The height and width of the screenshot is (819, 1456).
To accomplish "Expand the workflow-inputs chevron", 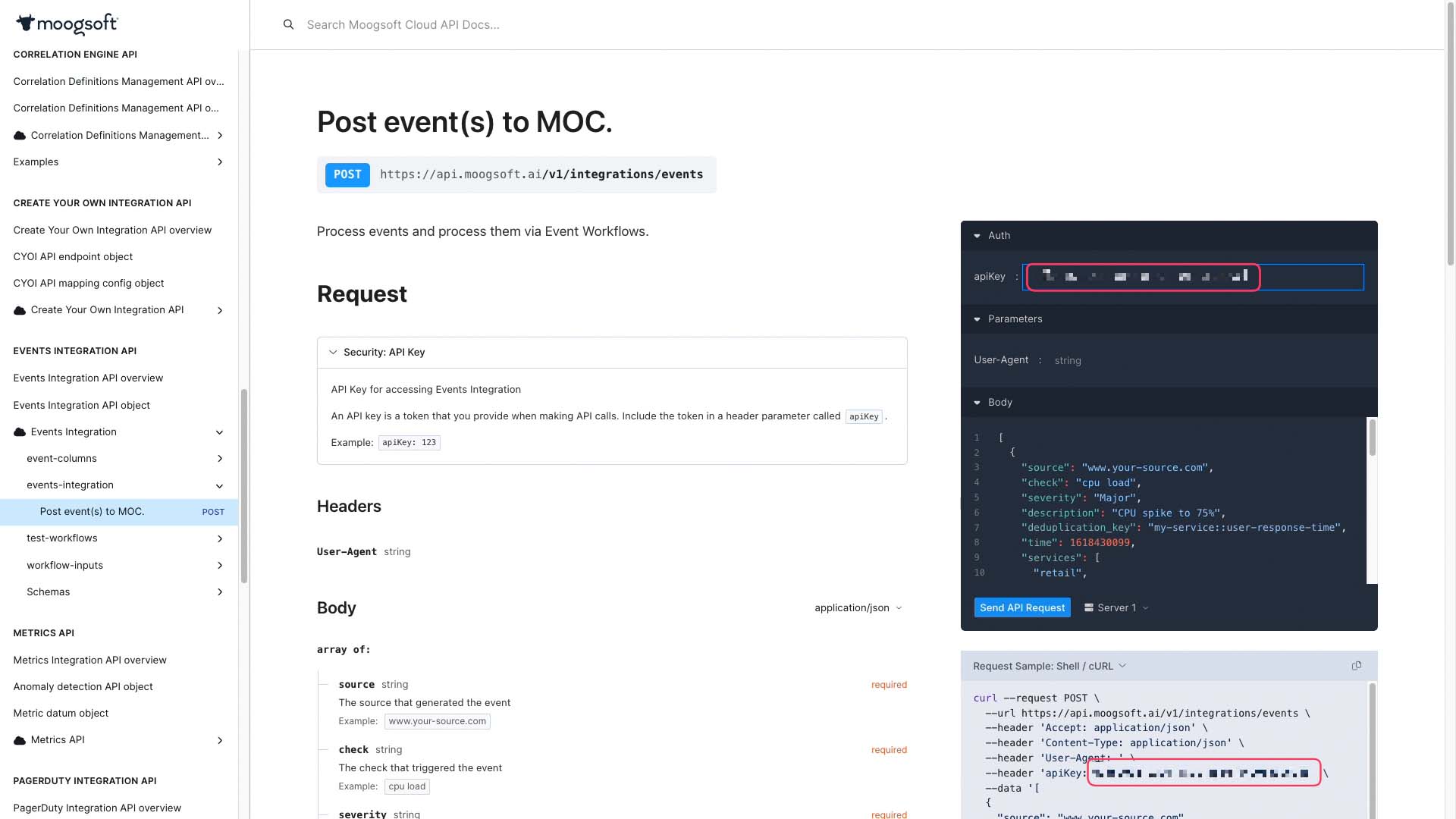I will (220, 566).
